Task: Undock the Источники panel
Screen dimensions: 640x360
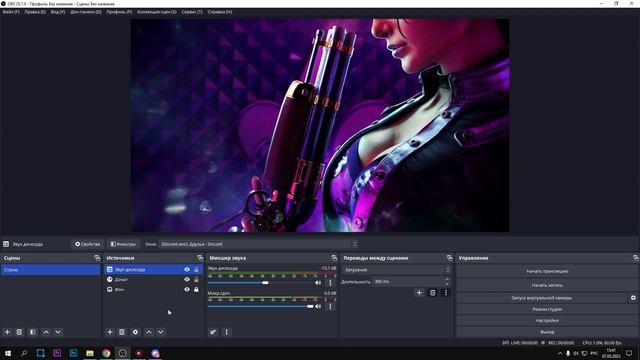Action: point(200,258)
